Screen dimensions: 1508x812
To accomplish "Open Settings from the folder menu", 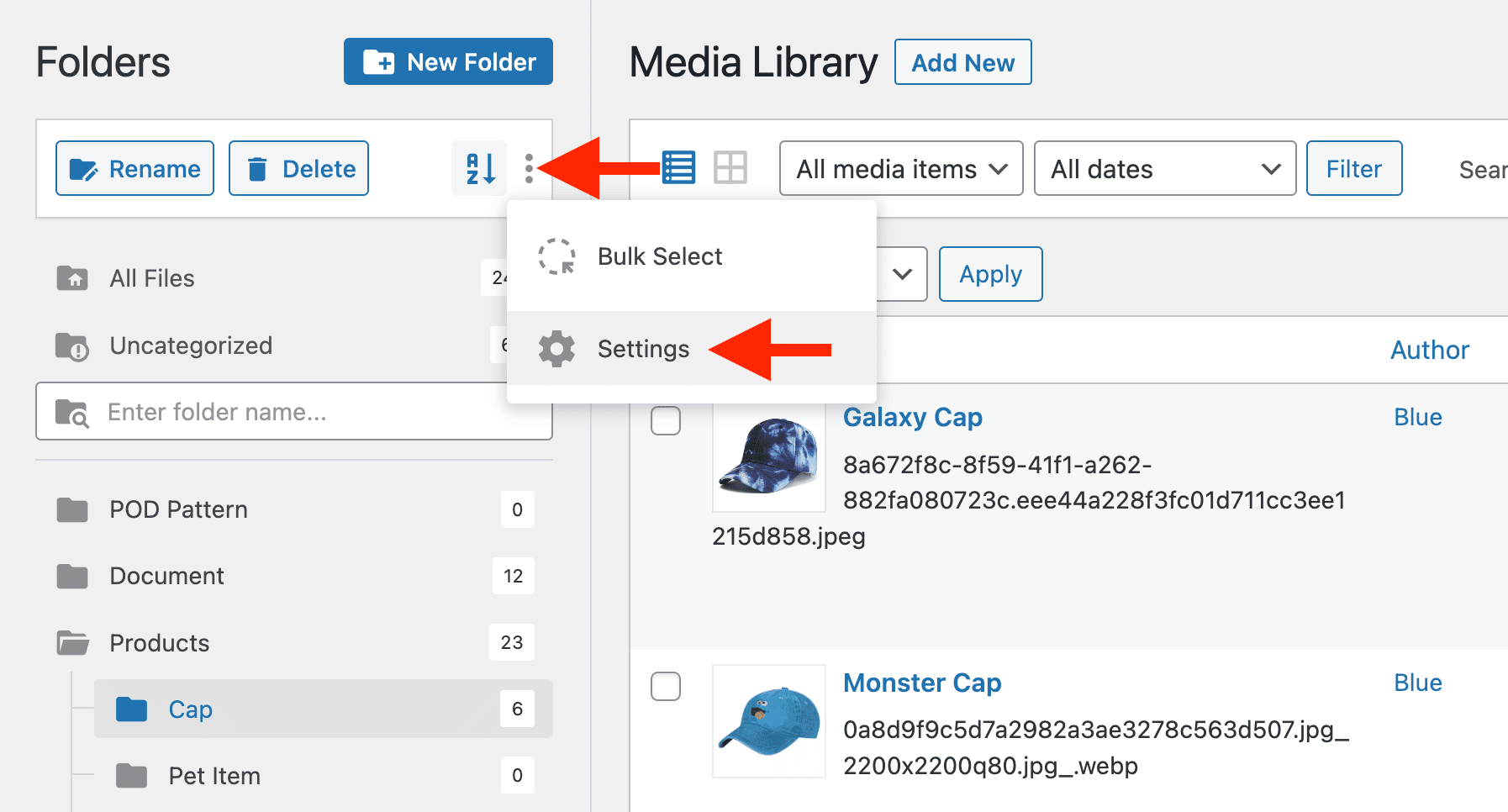I will (x=643, y=349).
